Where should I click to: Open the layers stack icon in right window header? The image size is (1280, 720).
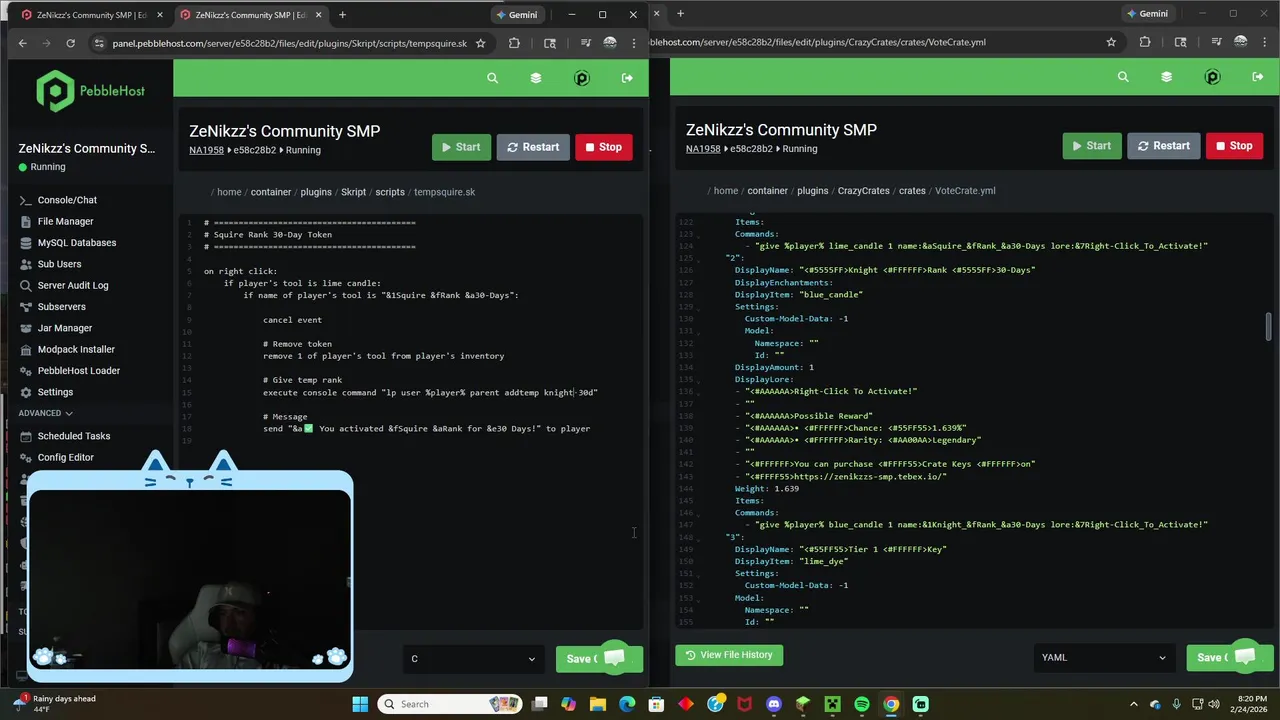click(x=1166, y=77)
